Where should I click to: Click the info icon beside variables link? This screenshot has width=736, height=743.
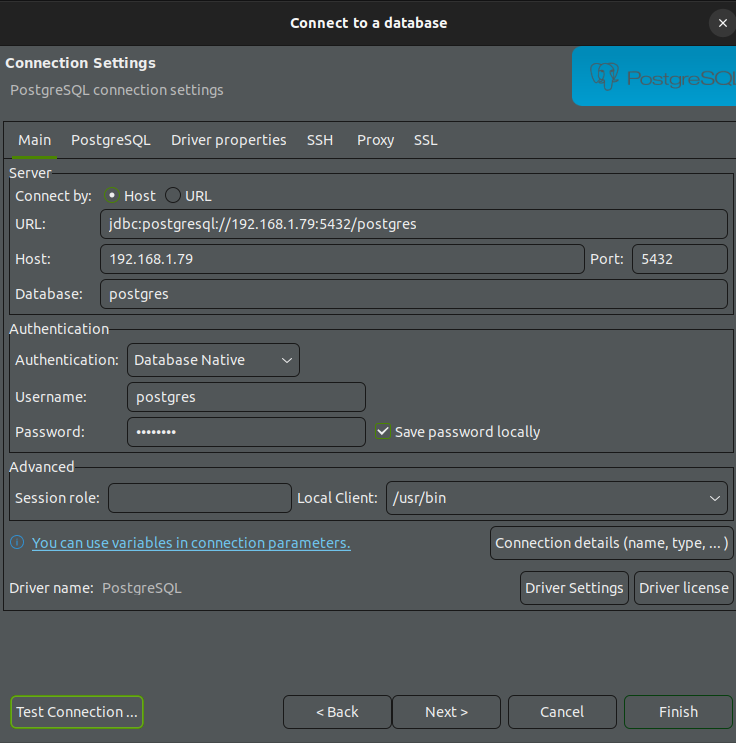coord(17,543)
